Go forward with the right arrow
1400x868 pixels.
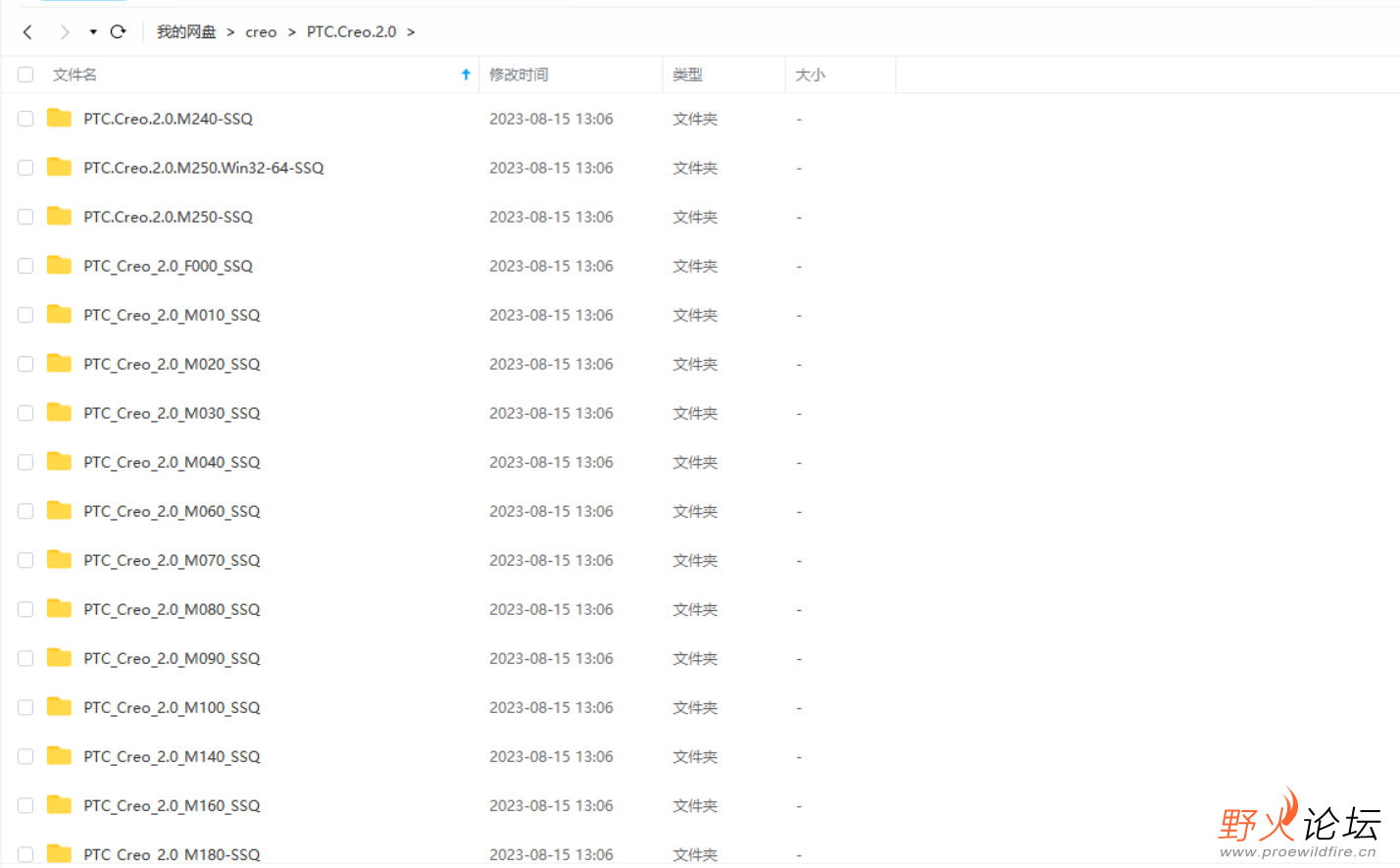click(x=65, y=32)
